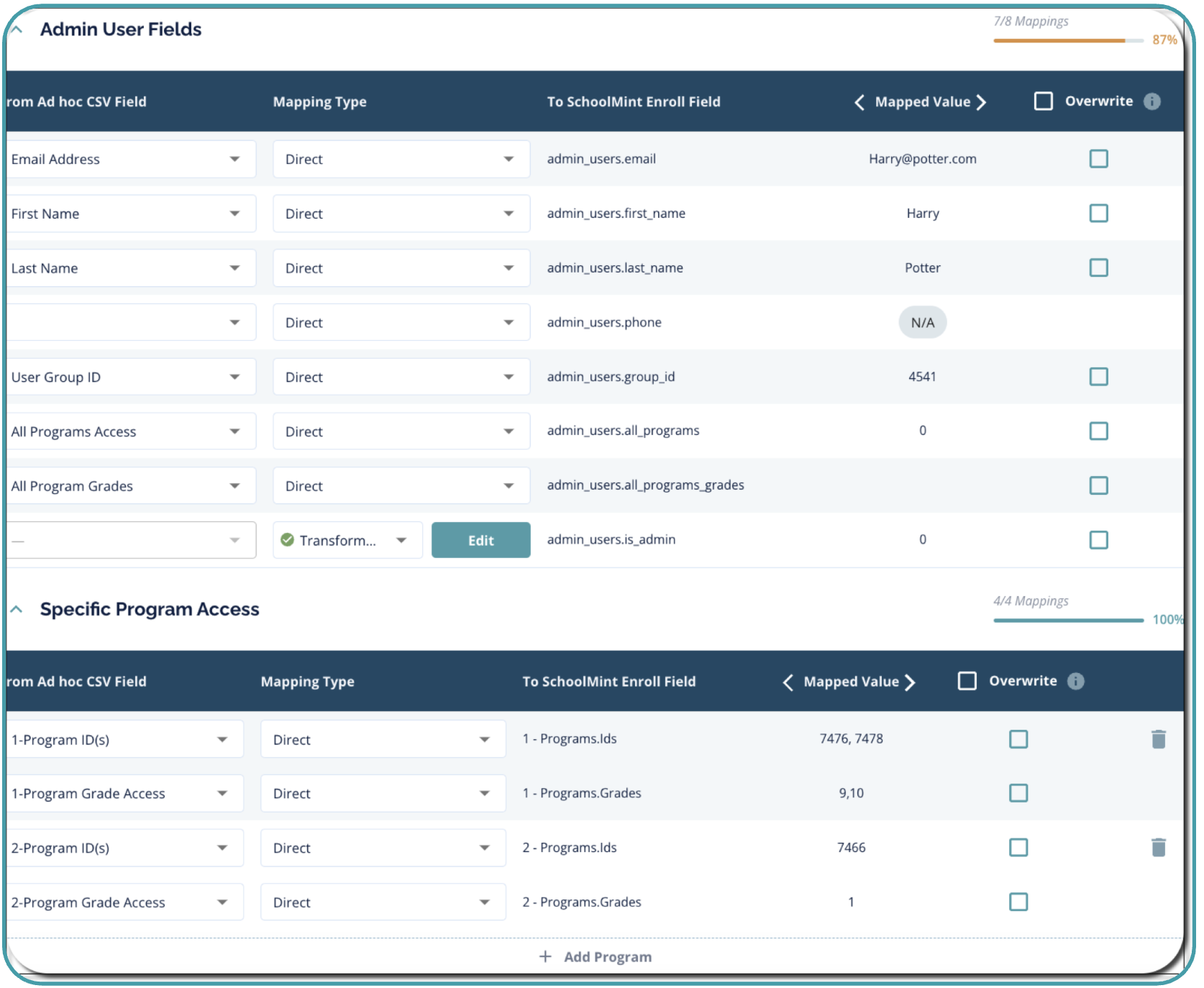This screenshot has width=1204, height=988.
Task: Click Overwrite info icon in Specific Program Access
Action: click(1075, 681)
